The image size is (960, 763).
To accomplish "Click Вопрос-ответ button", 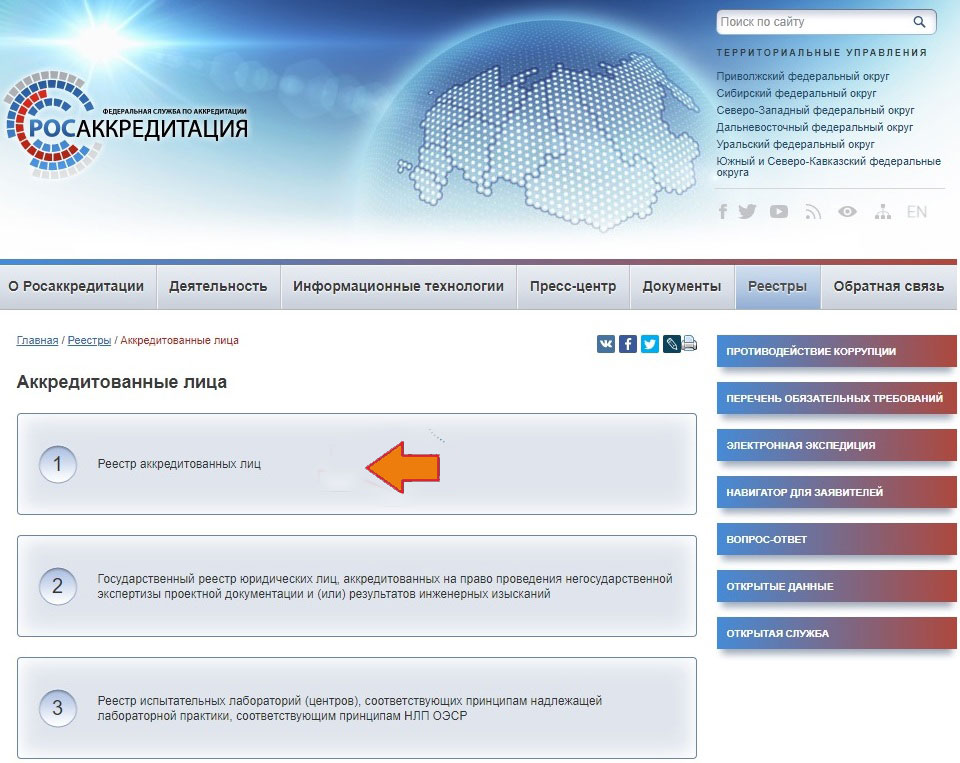I will tap(836, 539).
